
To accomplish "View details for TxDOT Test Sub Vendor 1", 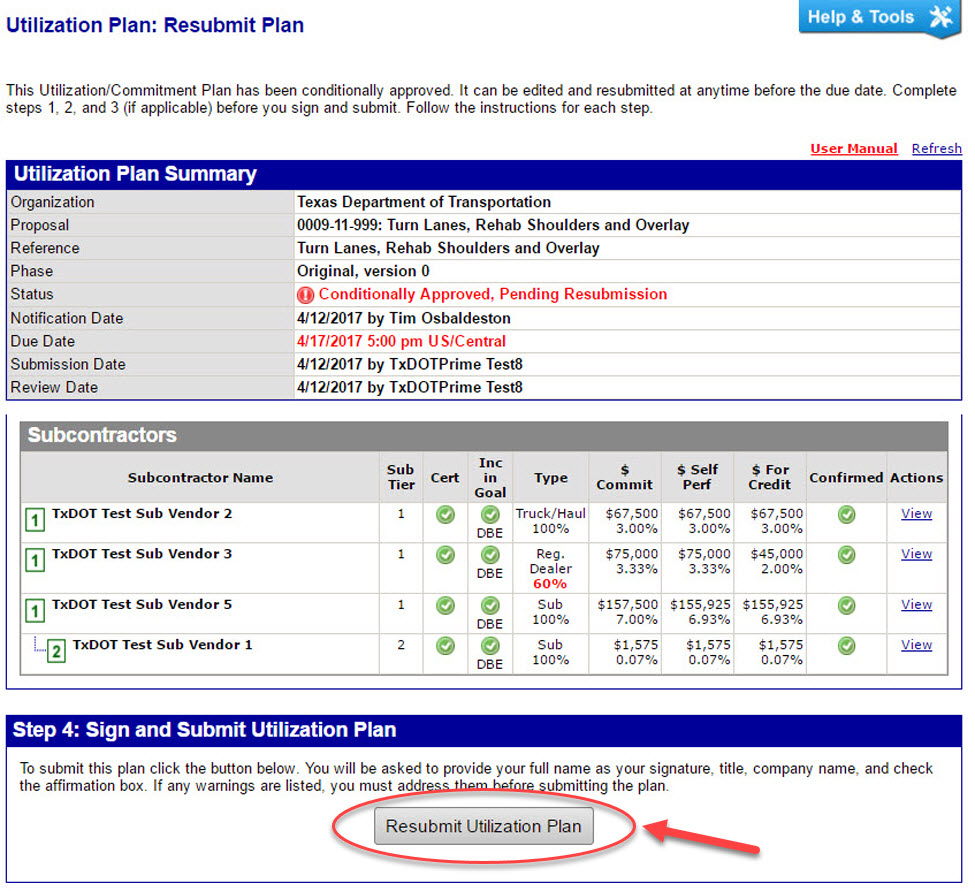I will pyautogui.click(x=917, y=645).
